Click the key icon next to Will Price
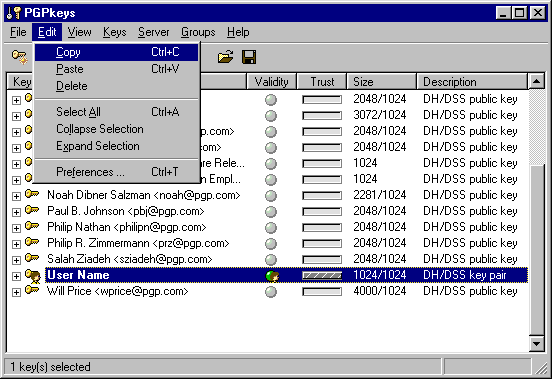Screen dimensions: 552x379 tap(32, 290)
